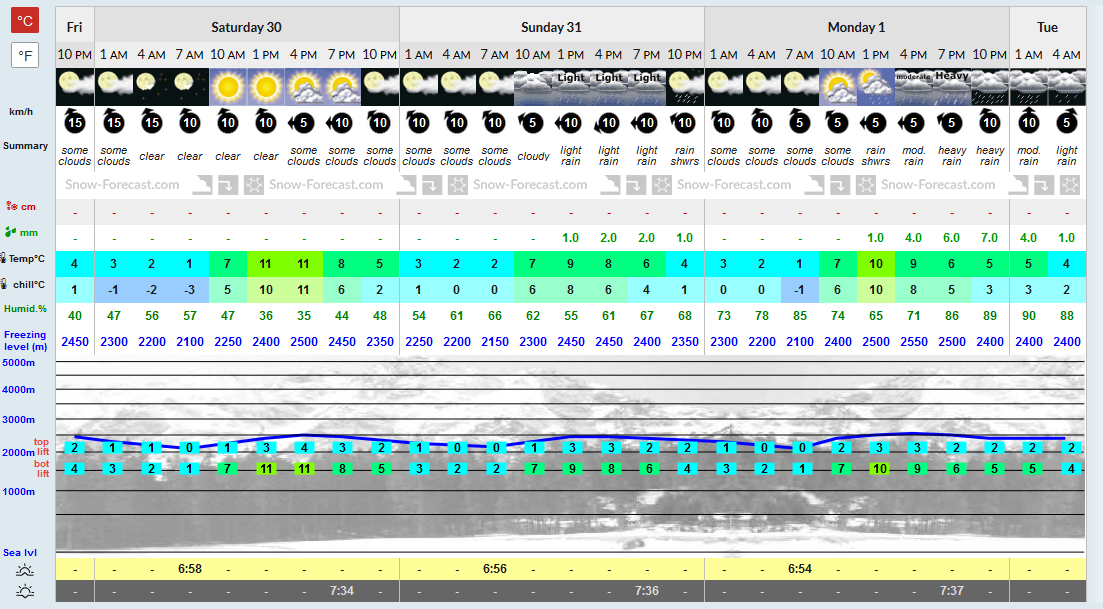
Task: Click the Monday 10 PM wind 10 arrow
Action: (990, 122)
